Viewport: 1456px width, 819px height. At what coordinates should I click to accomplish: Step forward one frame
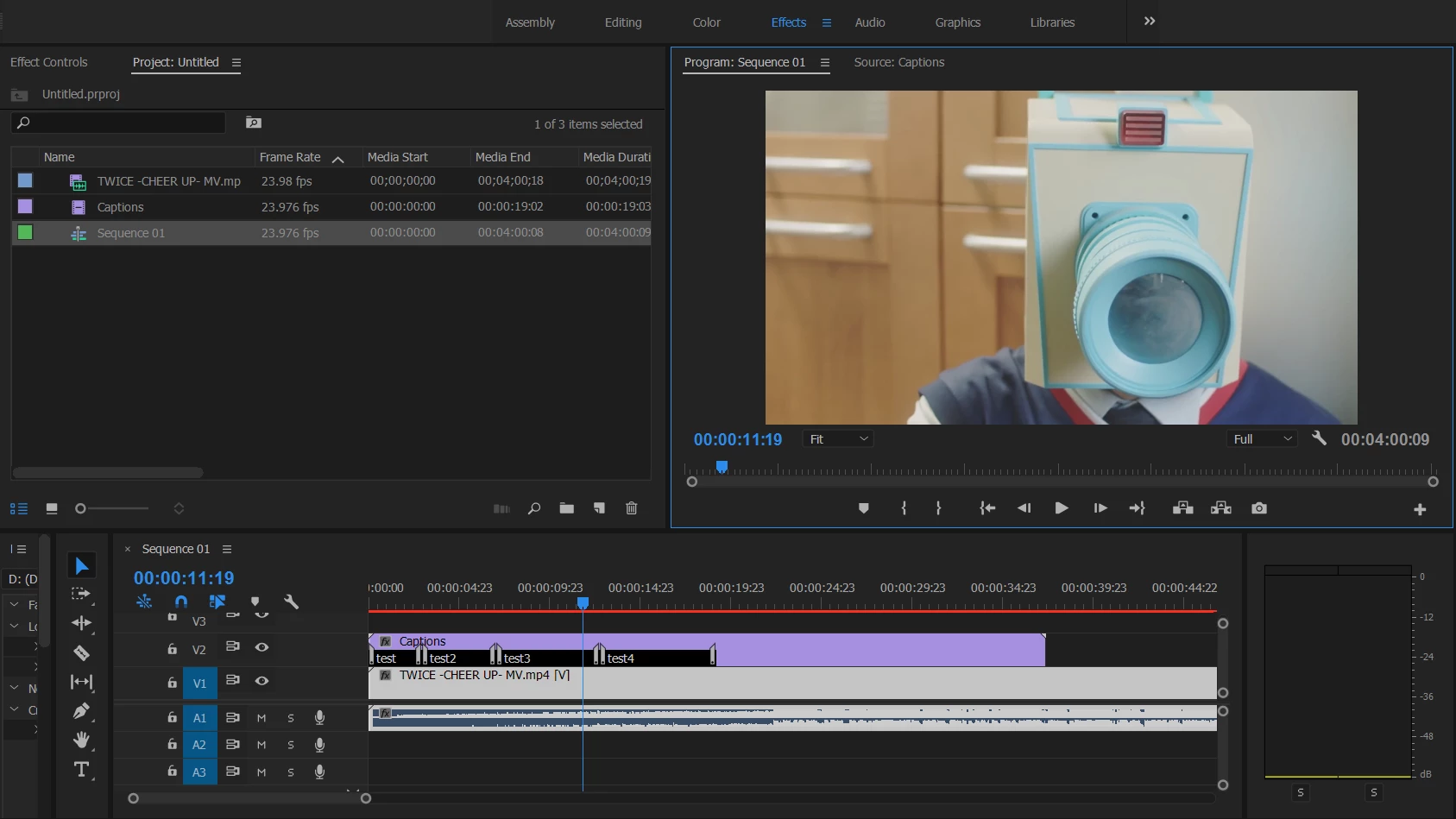tap(1100, 508)
